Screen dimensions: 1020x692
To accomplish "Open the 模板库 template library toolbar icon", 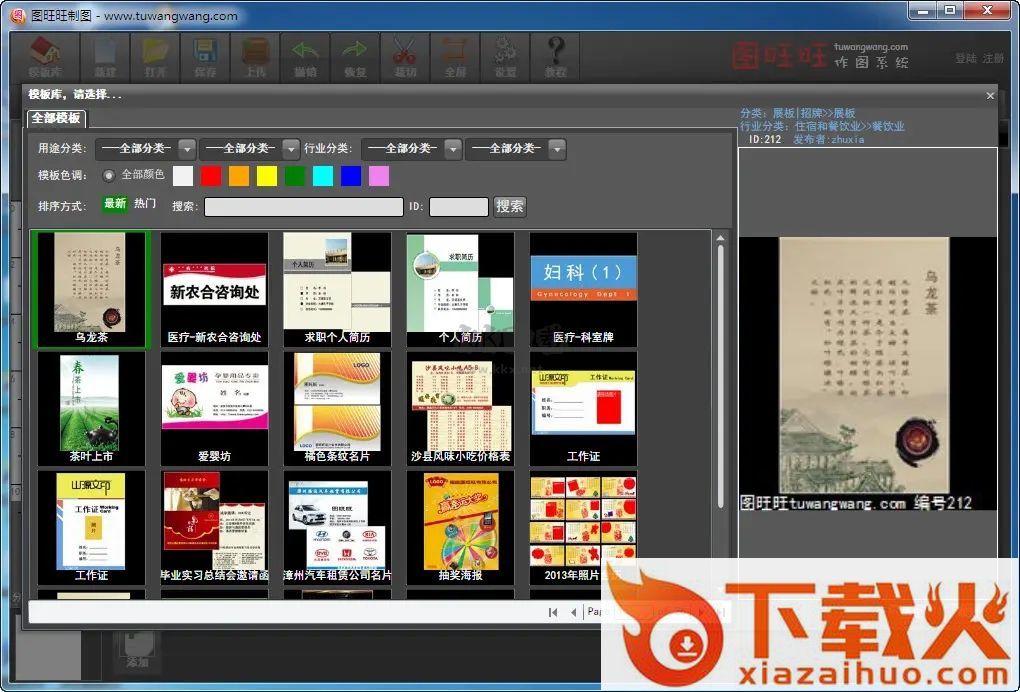I will (x=44, y=57).
